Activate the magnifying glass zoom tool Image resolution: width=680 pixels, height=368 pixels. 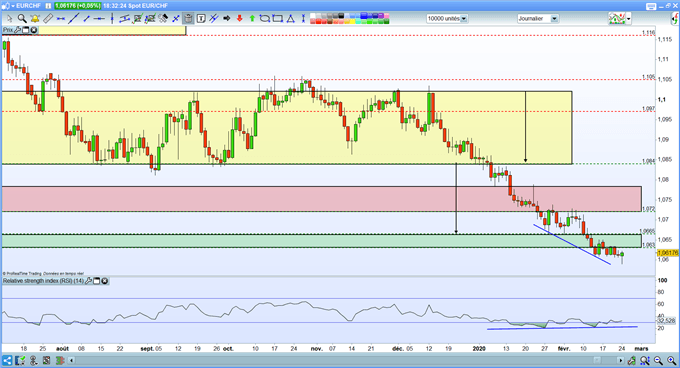pyautogui.click(x=22, y=19)
